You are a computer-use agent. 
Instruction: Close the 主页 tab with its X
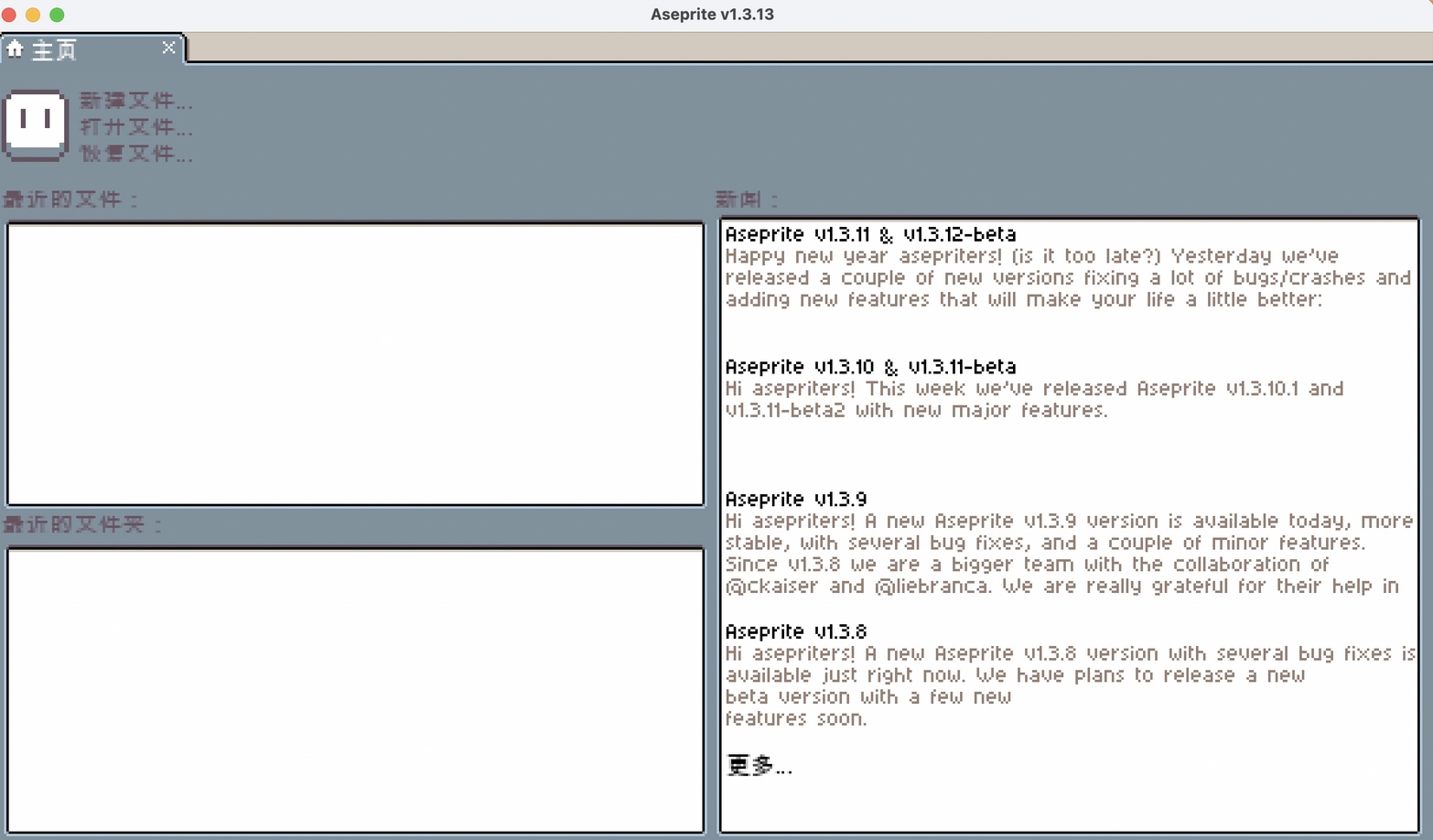[x=168, y=48]
